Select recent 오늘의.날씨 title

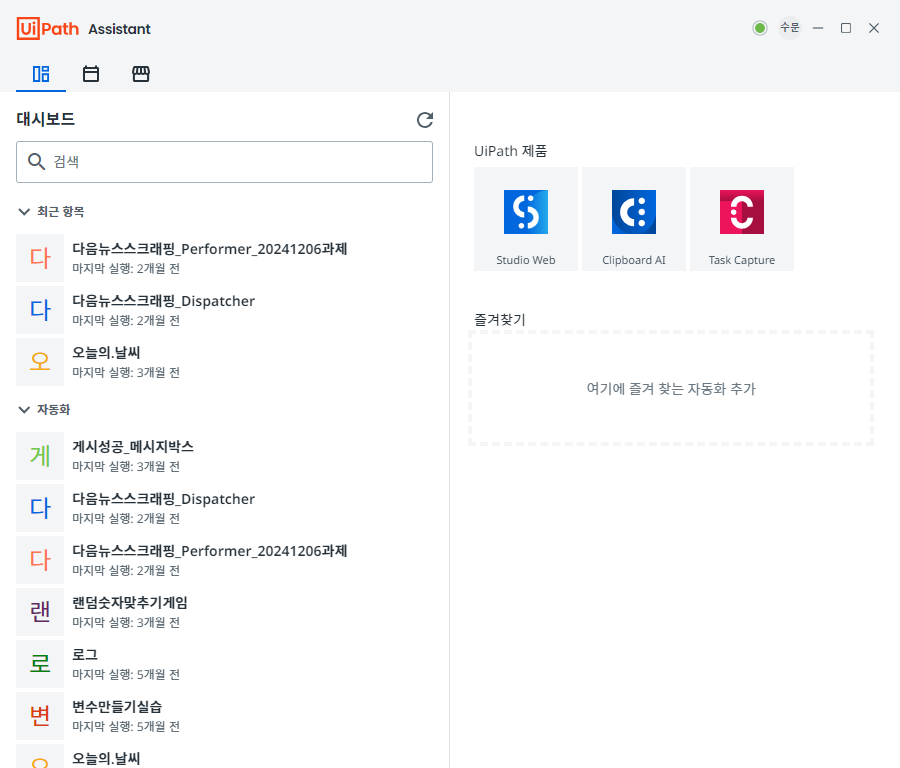pos(106,353)
